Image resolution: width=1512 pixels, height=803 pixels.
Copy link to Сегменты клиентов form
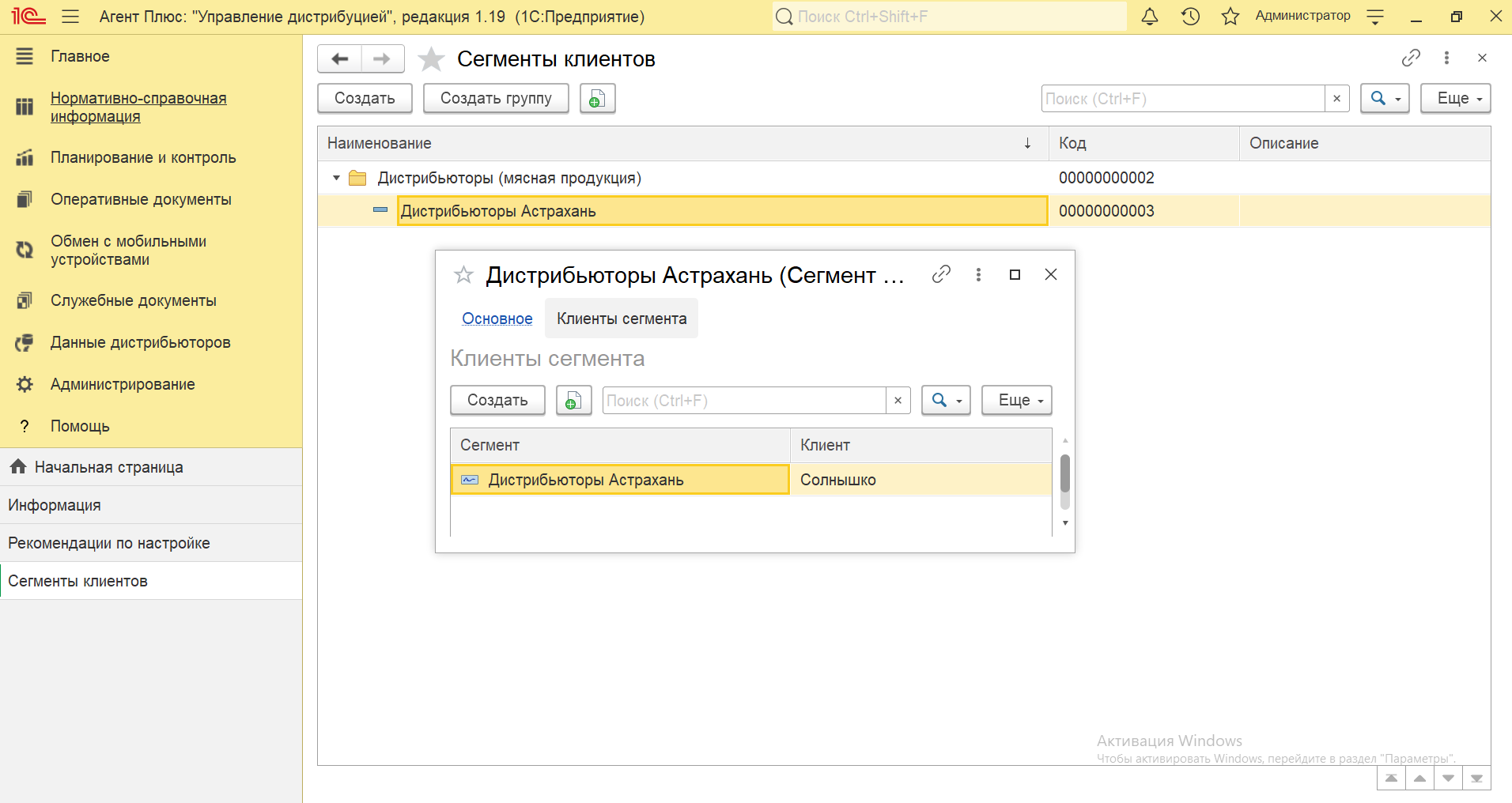point(1411,58)
